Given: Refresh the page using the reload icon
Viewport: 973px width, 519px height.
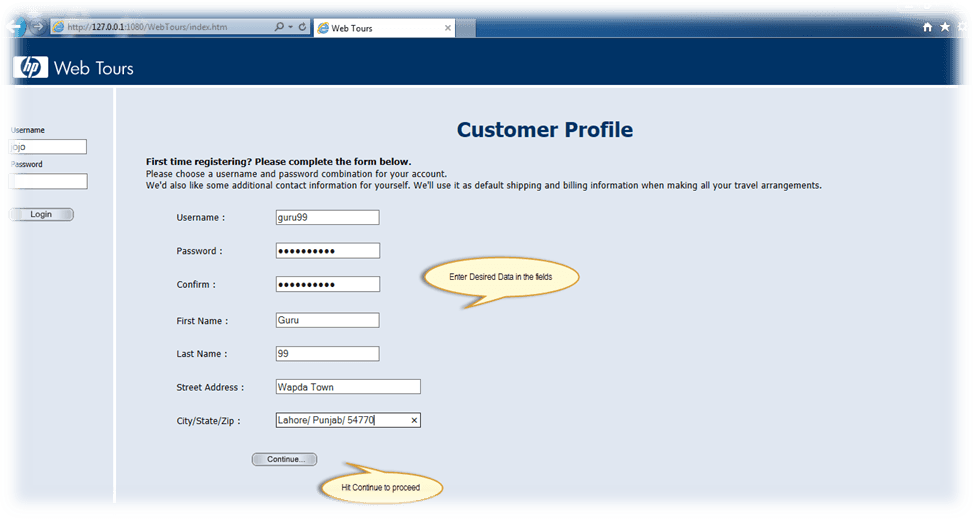Looking at the screenshot, I should tap(302, 27).
